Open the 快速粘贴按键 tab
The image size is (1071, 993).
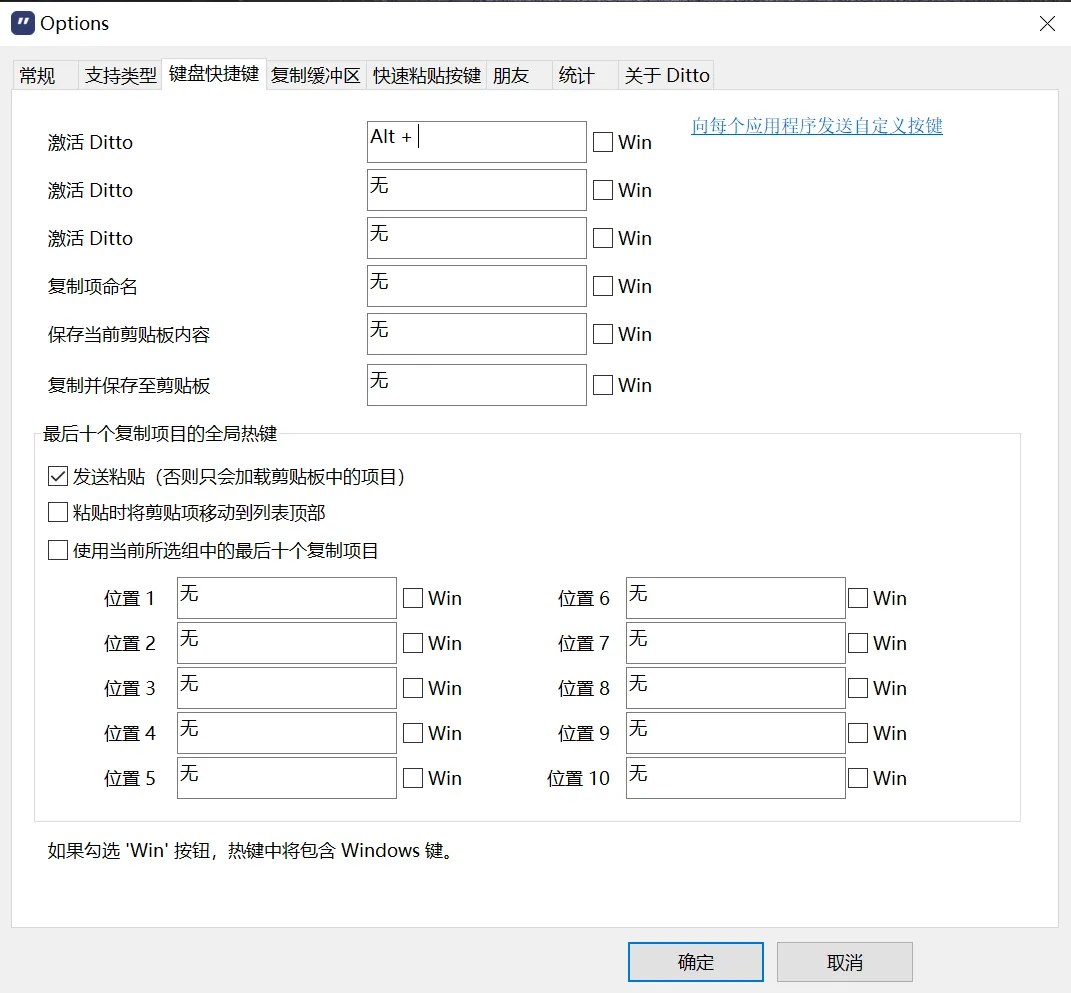point(427,75)
